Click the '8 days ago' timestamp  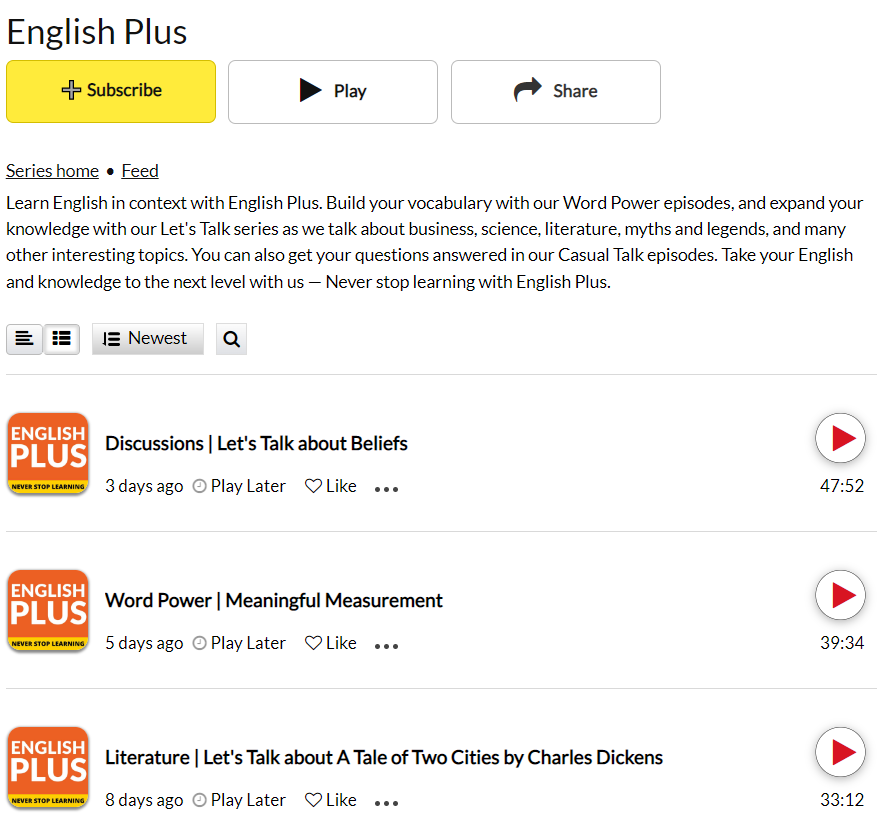click(x=144, y=800)
